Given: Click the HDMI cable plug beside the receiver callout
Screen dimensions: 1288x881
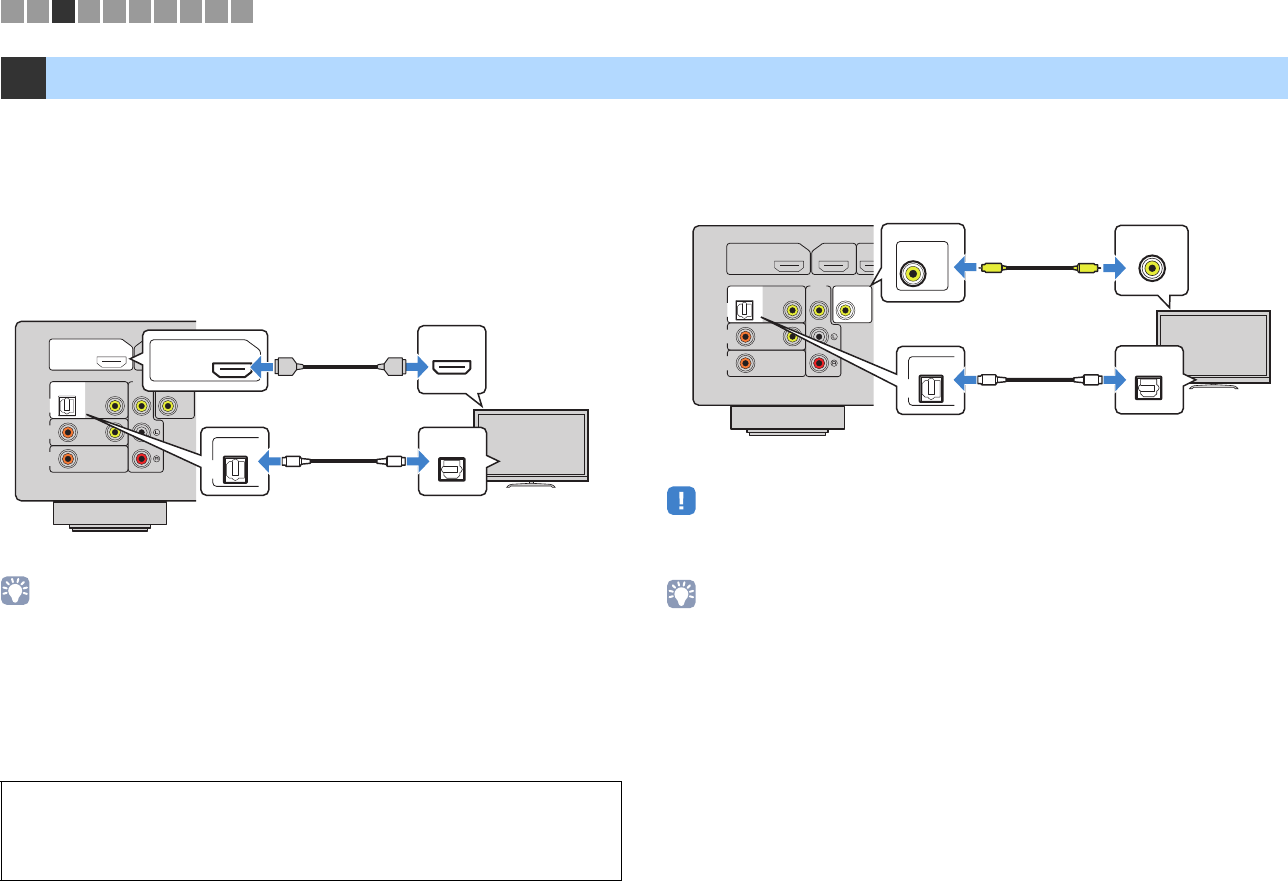Looking at the screenshot, I should (x=290, y=366).
